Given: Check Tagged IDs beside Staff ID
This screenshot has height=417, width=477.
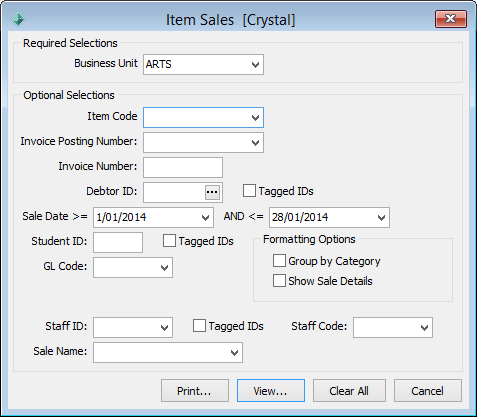Looking at the screenshot, I should coord(199,326).
